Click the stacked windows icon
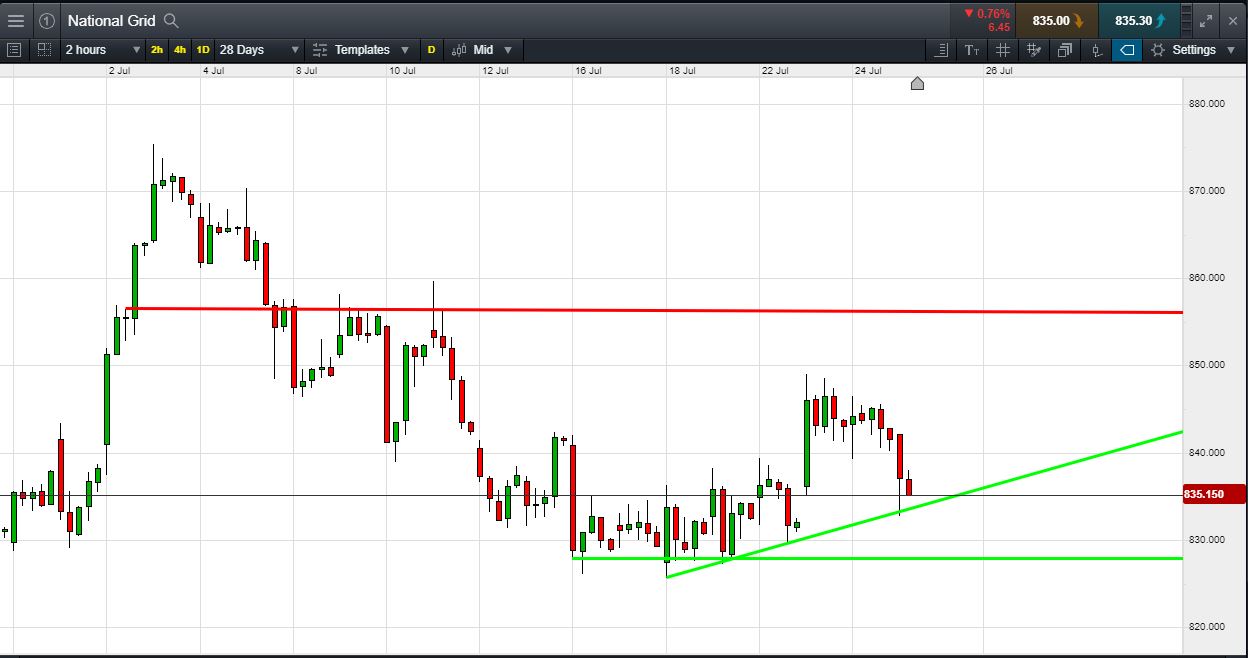 1065,49
